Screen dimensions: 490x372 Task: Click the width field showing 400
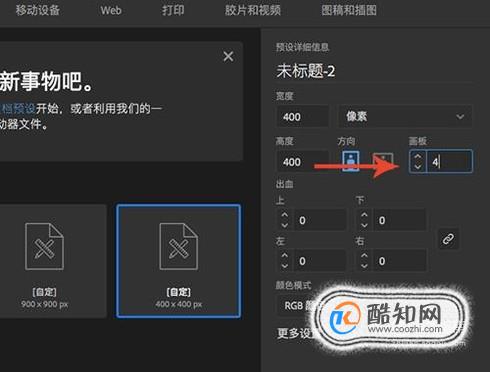(303, 116)
